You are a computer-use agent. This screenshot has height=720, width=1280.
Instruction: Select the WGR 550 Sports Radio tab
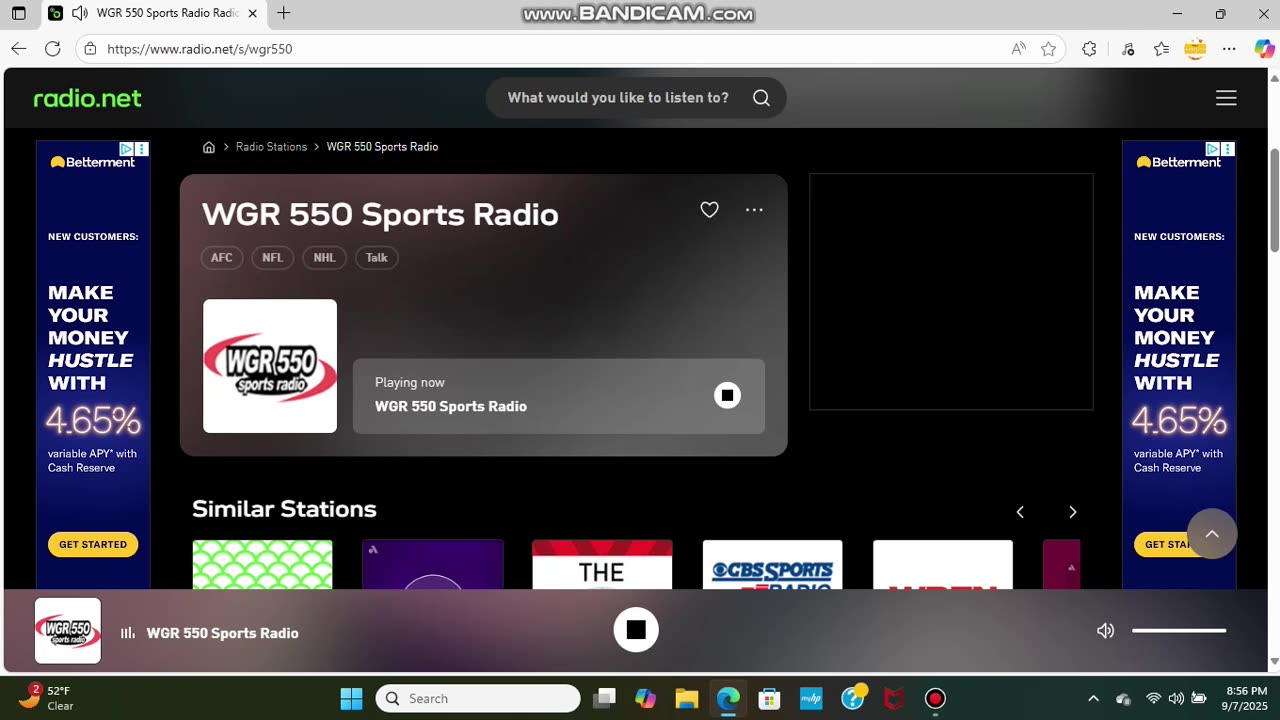tap(155, 14)
